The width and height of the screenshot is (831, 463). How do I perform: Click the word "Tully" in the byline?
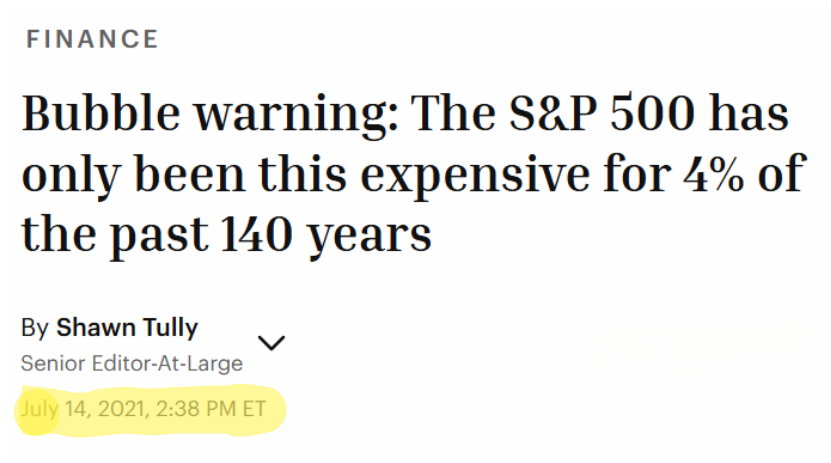171,327
